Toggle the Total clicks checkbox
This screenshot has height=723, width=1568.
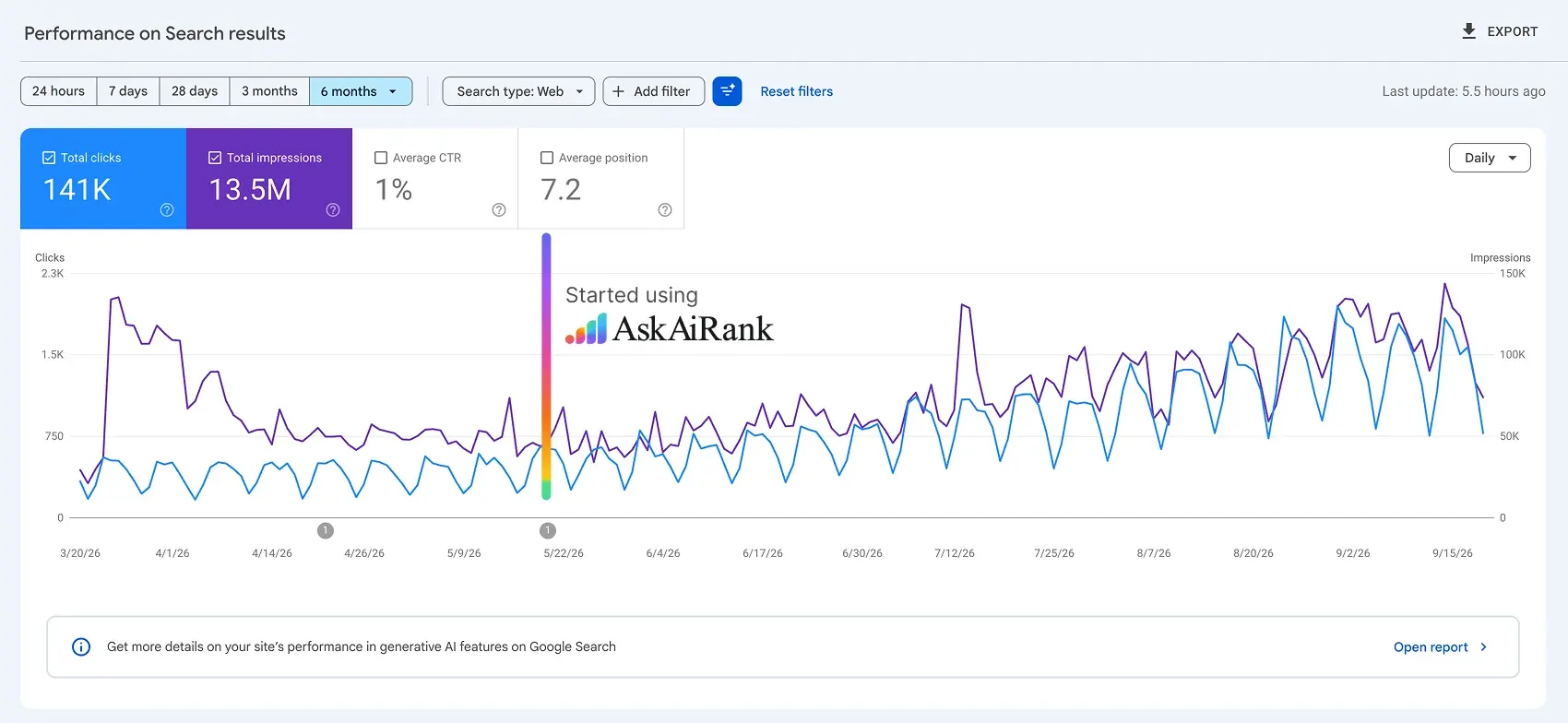[x=49, y=158]
